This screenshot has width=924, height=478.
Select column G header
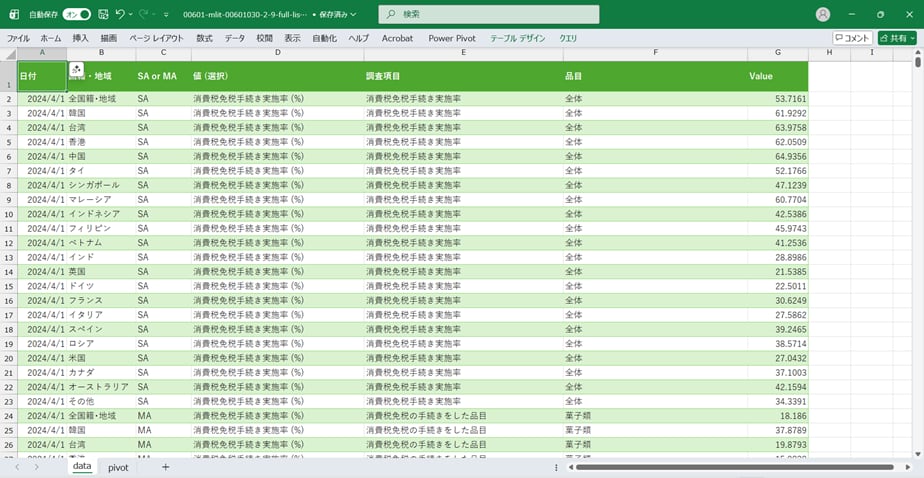click(x=777, y=52)
